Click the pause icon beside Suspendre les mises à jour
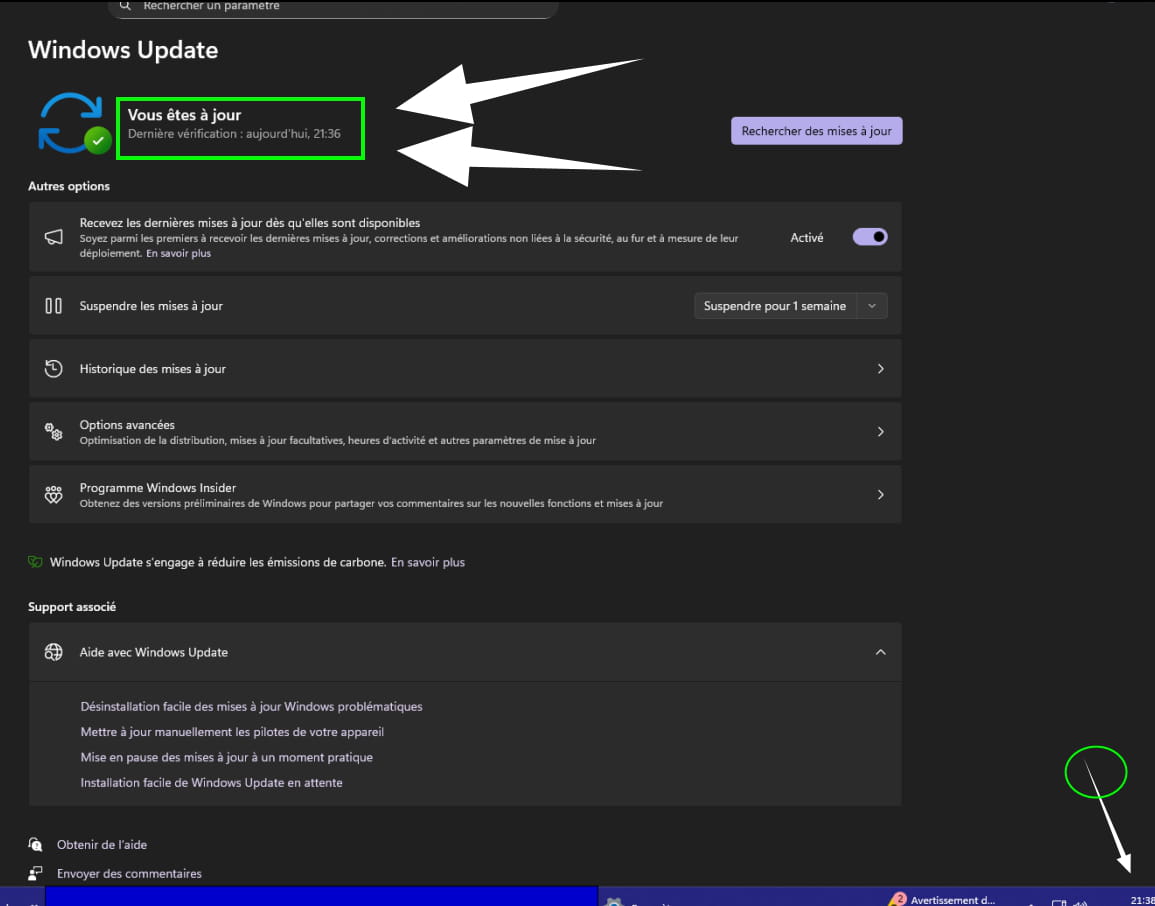Viewport: 1155px width, 906px height. tap(54, 306)
